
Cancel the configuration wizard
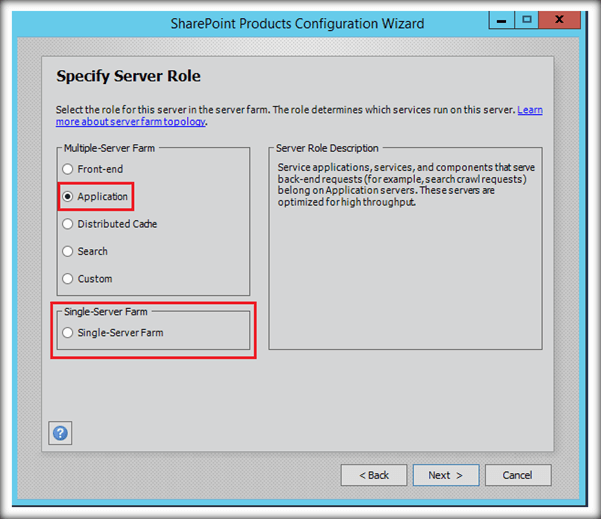tap(518, 475)
